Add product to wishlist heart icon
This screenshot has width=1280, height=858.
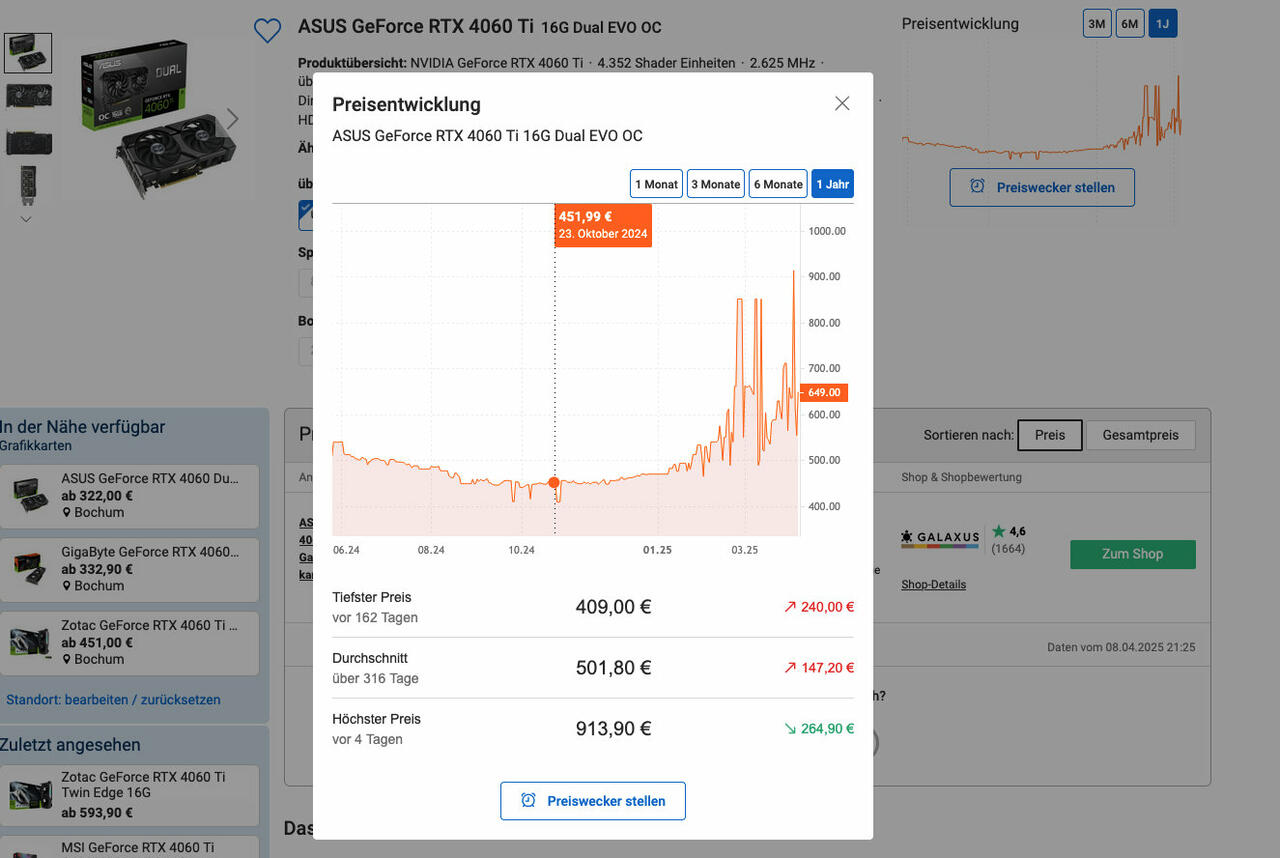pos(267,31)
